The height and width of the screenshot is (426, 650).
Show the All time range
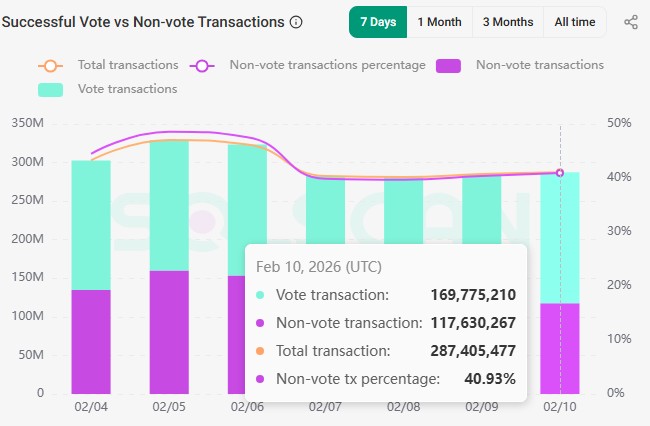tap(574, 22)
